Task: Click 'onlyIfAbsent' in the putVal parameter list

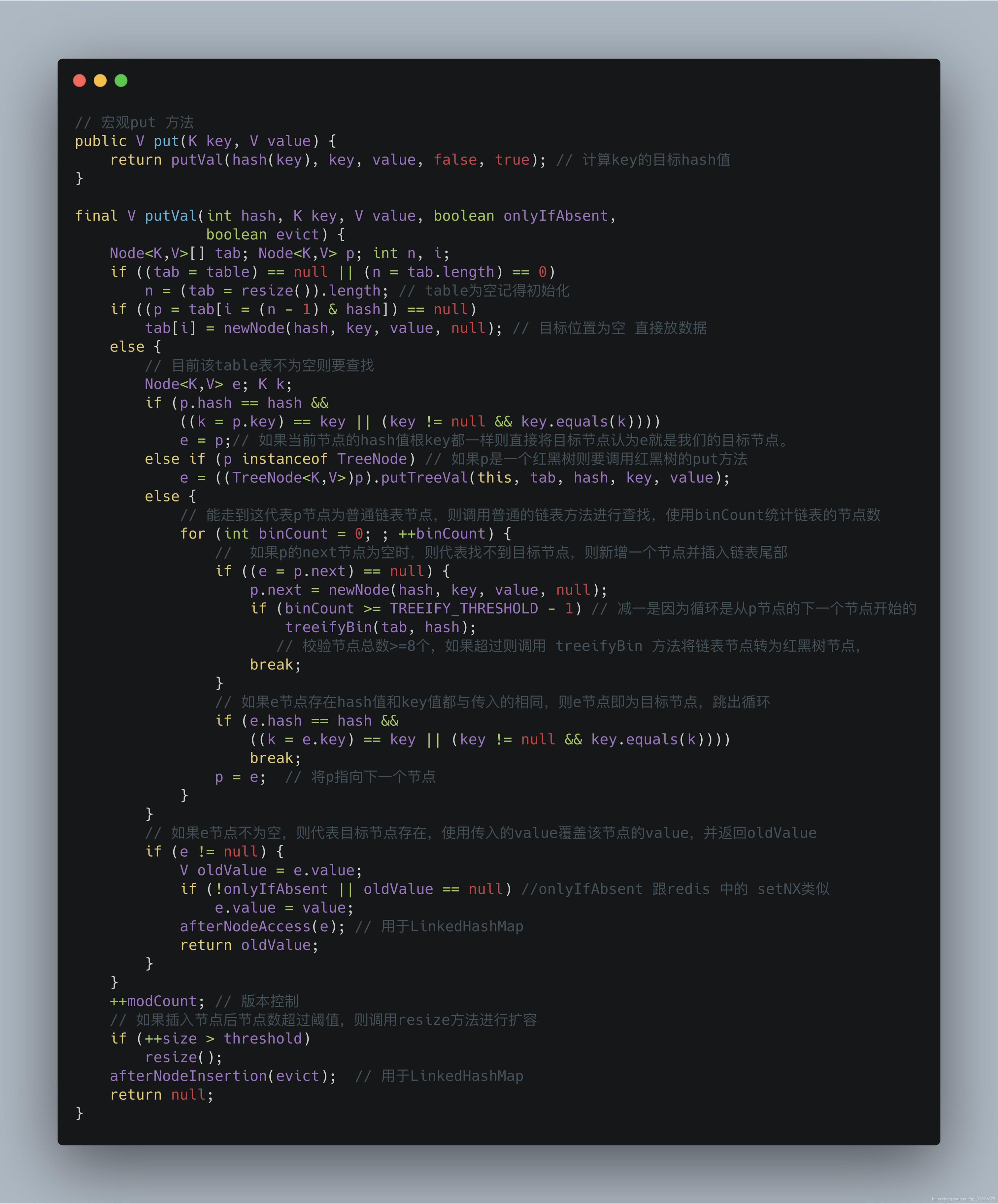Action: point(555,216)
